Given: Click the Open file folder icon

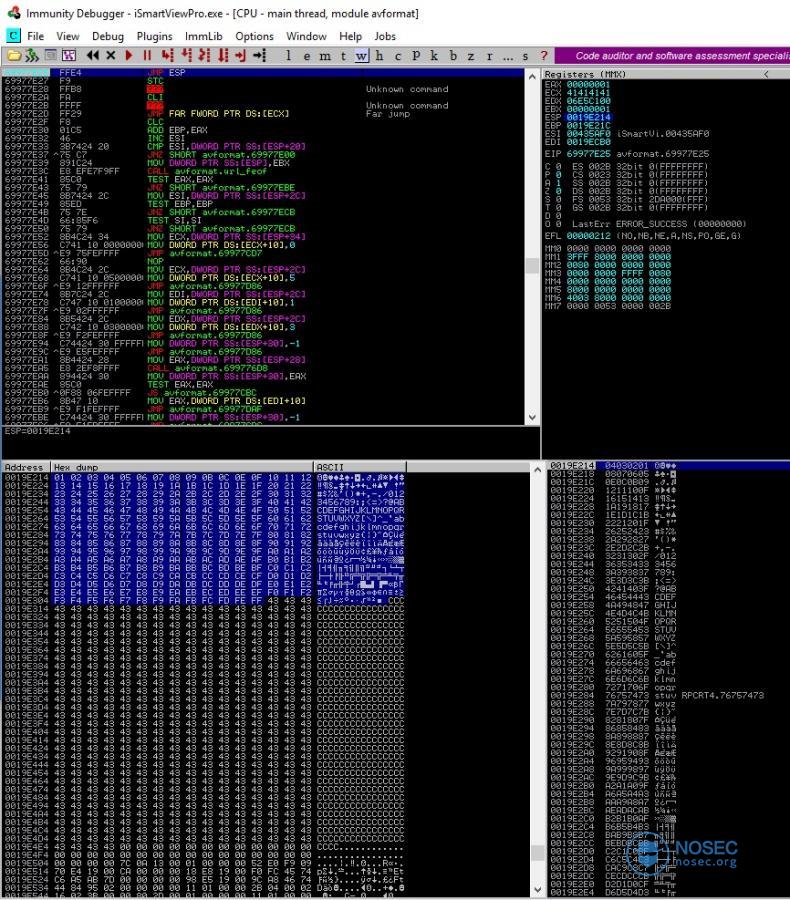Looking at the screenshot, I should (x=14, y=56).
